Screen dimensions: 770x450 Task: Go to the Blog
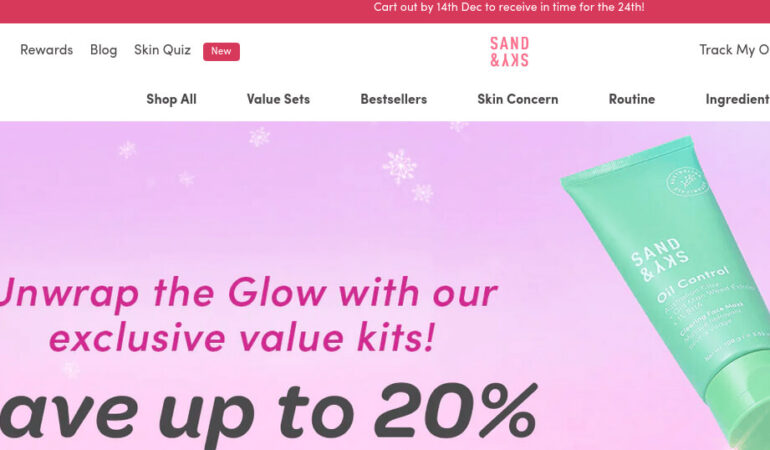(104, 50)
